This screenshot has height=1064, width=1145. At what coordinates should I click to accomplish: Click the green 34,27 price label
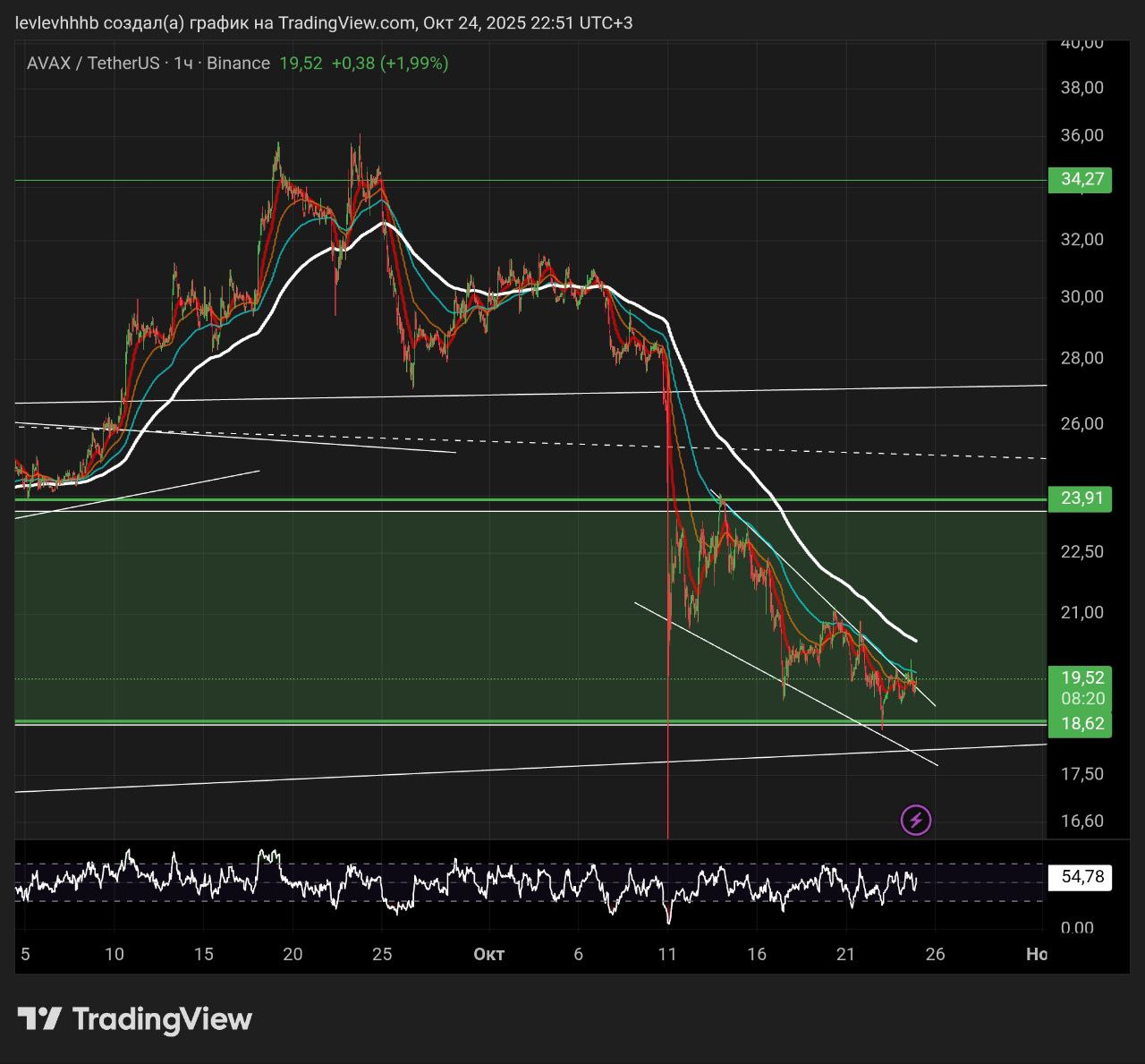(x=1082, y=179)
